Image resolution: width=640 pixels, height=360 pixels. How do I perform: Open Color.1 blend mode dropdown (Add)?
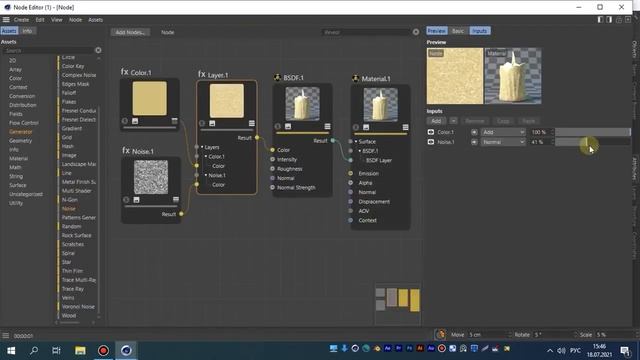(x=503, y=132)
